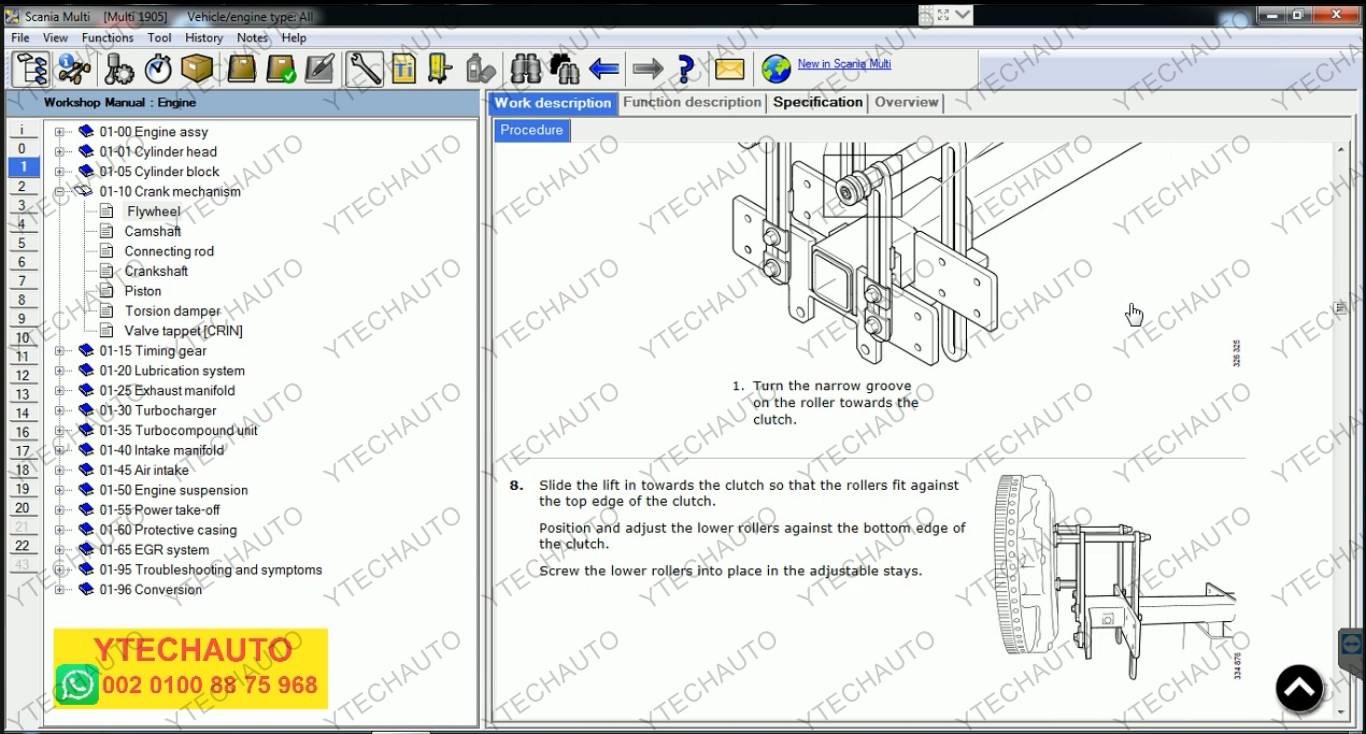Click the scroll down arrow in content pane
Image resolution: width=1366 pixels, height=734 pixels.
tap(1341, 711)
